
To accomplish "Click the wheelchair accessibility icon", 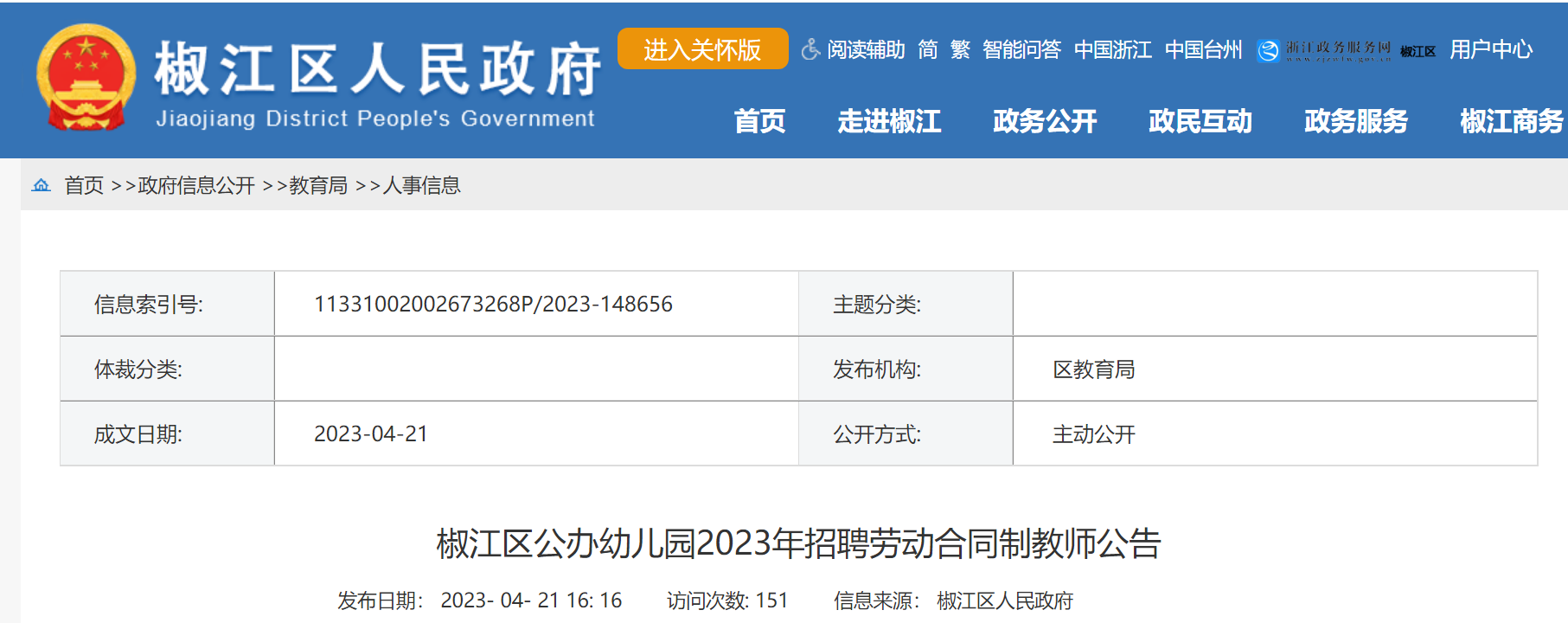I will coord(810,50).
